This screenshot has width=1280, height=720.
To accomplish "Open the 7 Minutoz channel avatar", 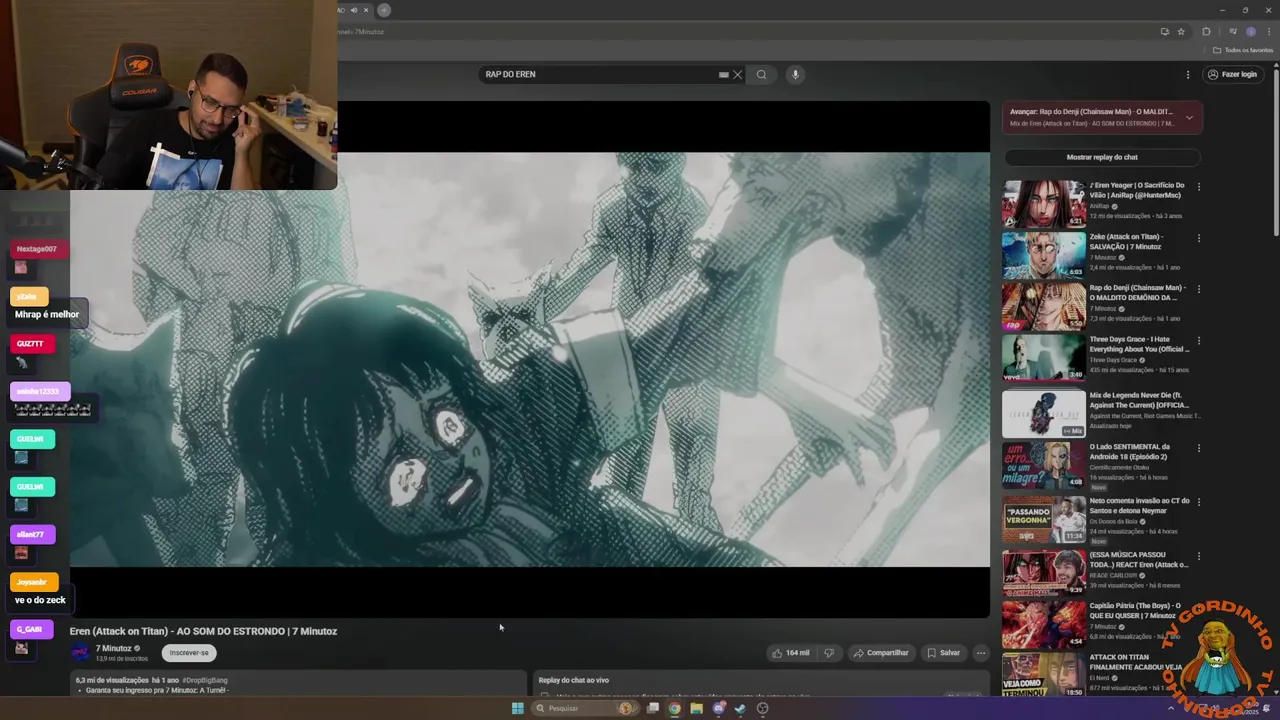I will (x=80, y=653).
